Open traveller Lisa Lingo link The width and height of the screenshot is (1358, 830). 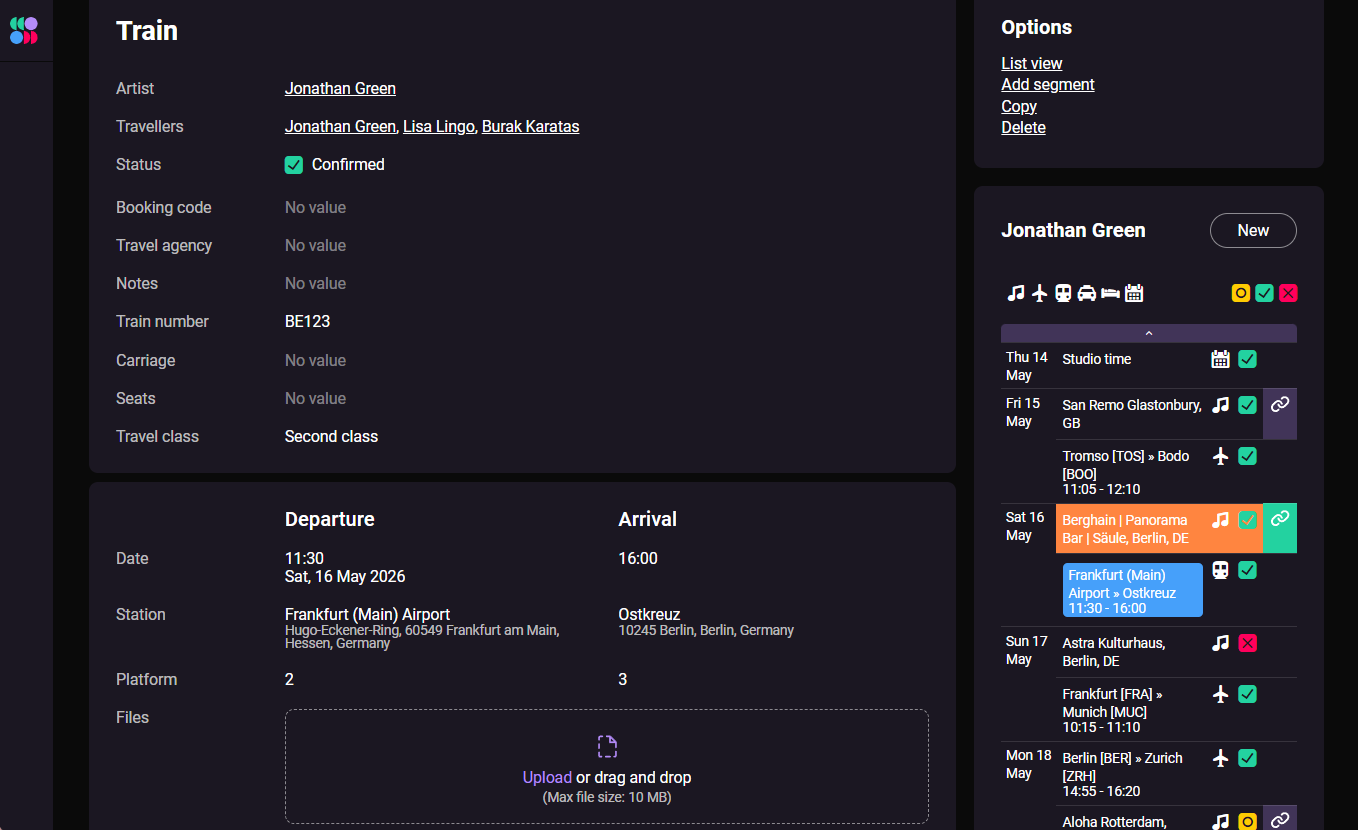[439, 126]
